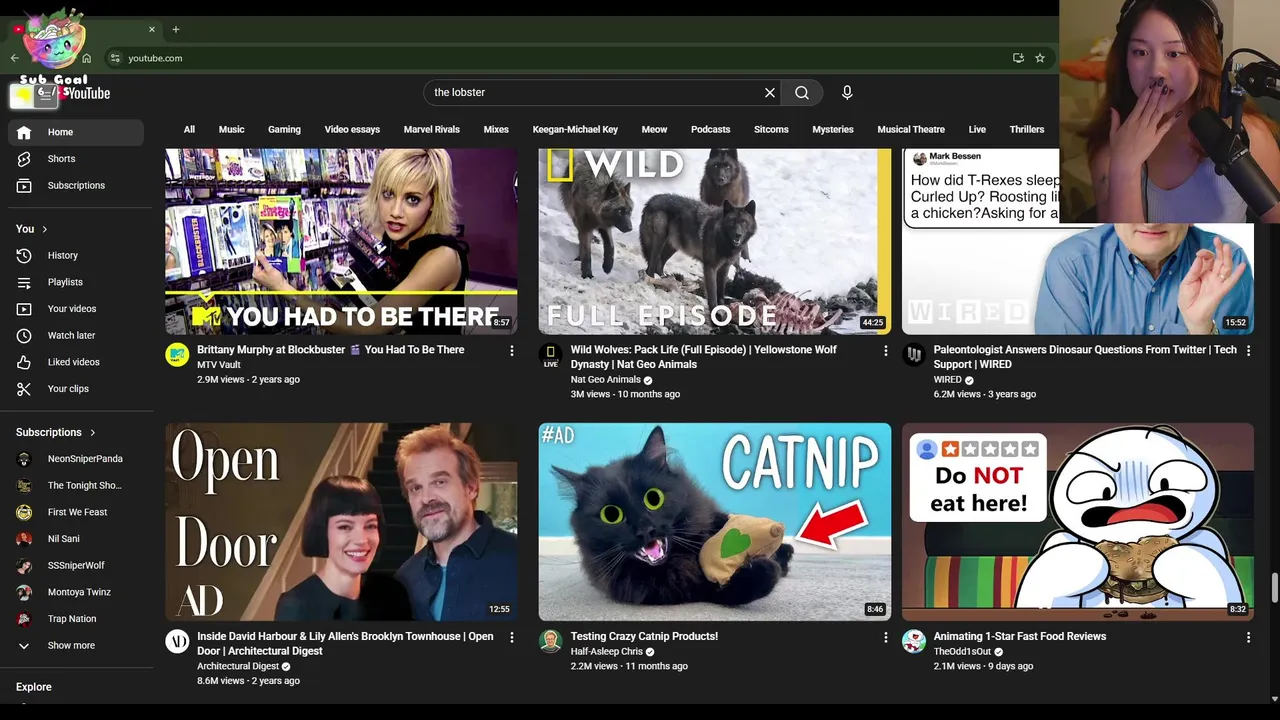
Task: Select the Music filter chip
Action: click(x=231, y=129)
